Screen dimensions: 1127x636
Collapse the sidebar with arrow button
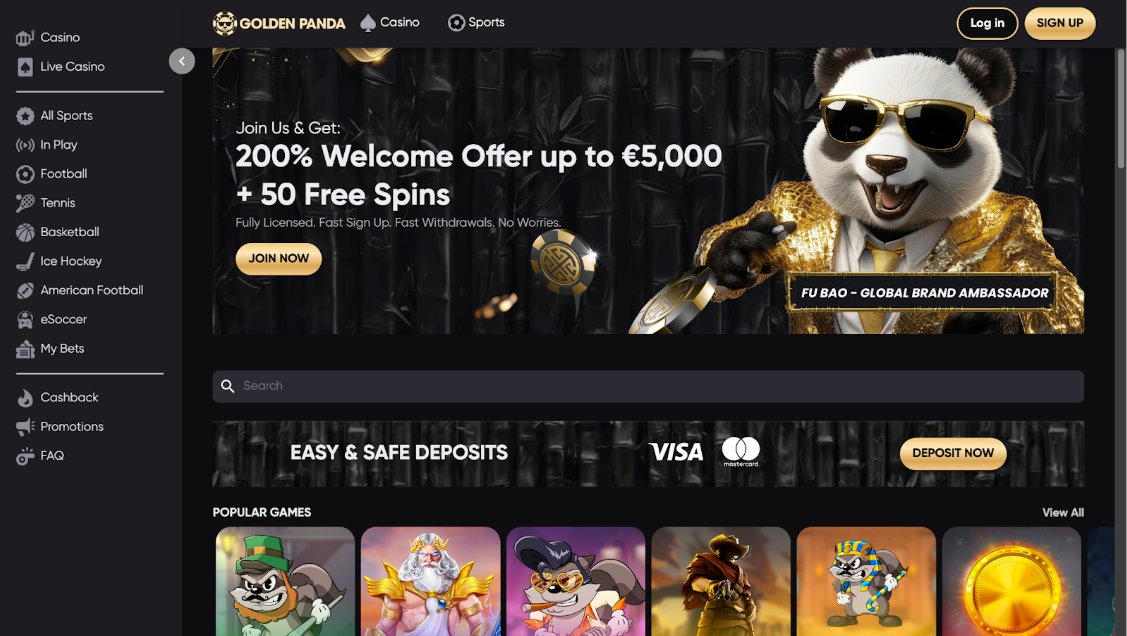(182, 61)
